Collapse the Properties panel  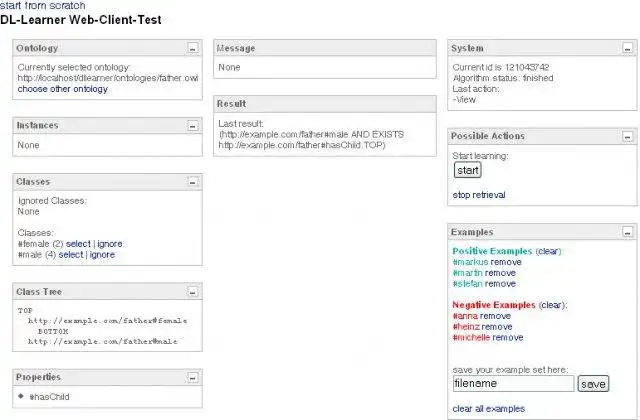click(x=192, y=377)
